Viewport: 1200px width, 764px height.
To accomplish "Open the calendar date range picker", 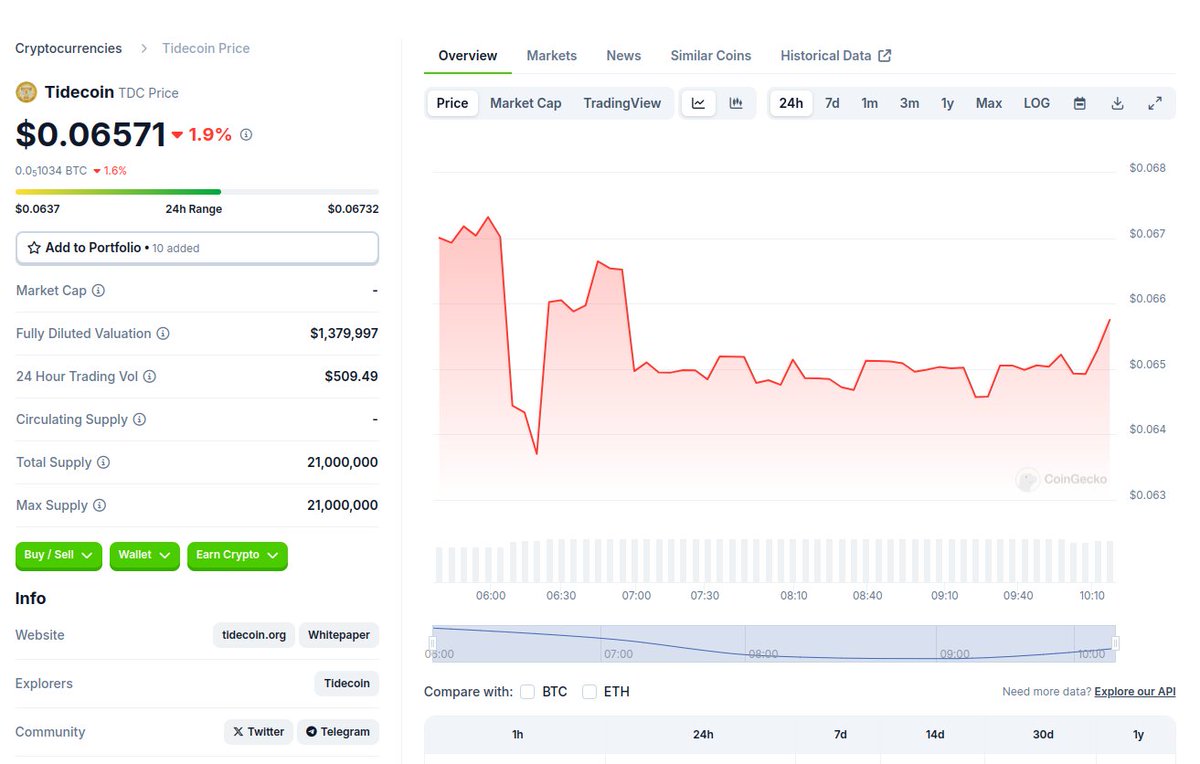I will click(x=1080, y=103).
